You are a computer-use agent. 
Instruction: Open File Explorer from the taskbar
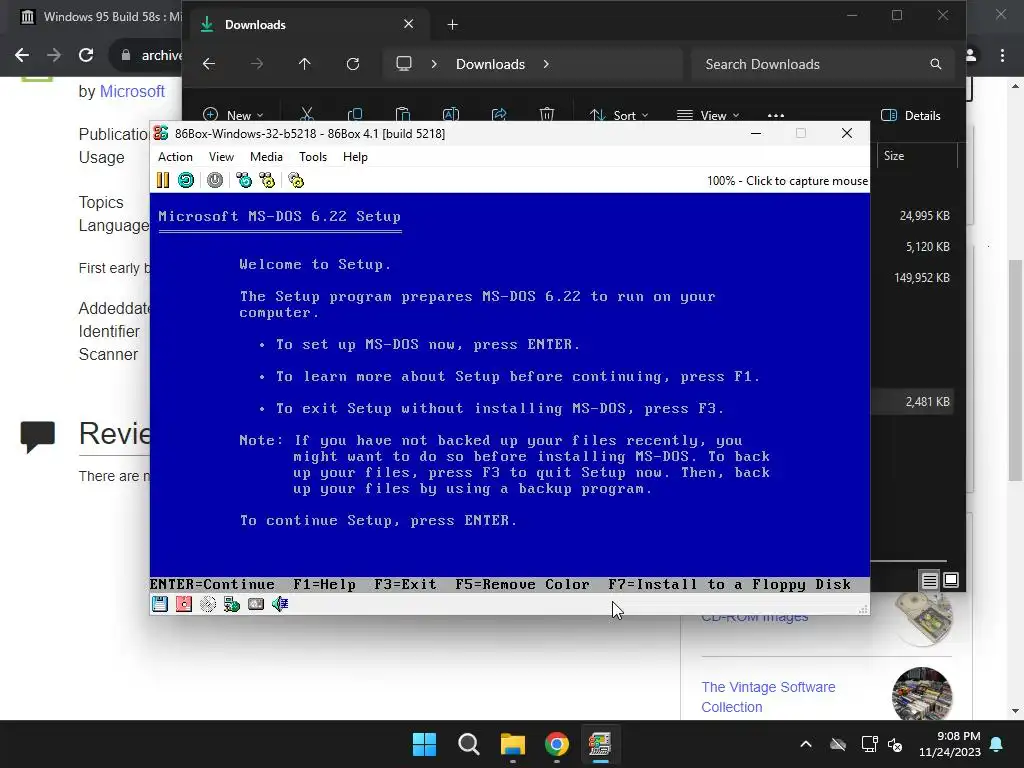click(x=513, y=744)
